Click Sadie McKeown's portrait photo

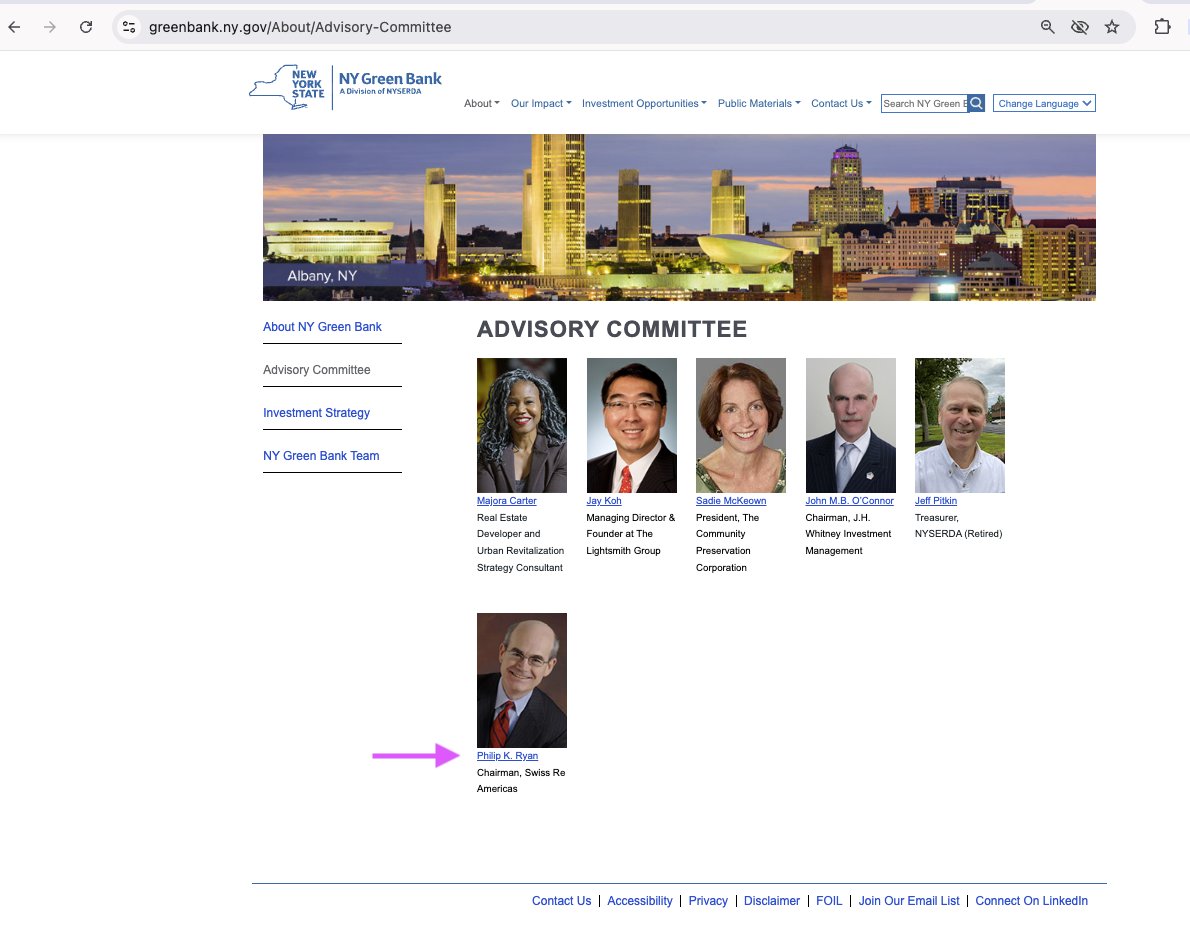point(741,425)
